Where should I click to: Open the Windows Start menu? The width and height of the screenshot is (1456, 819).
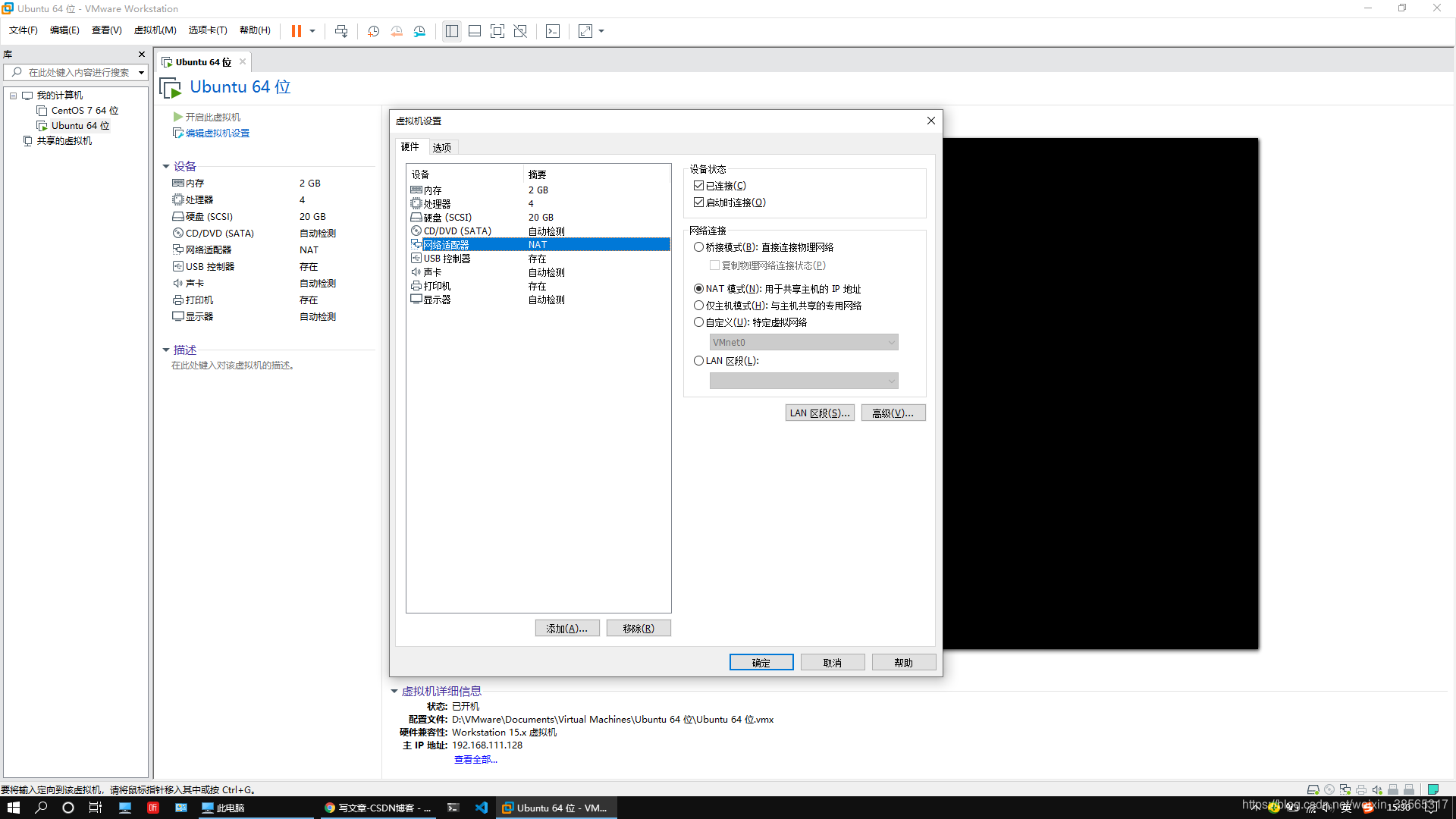[14, 808]
